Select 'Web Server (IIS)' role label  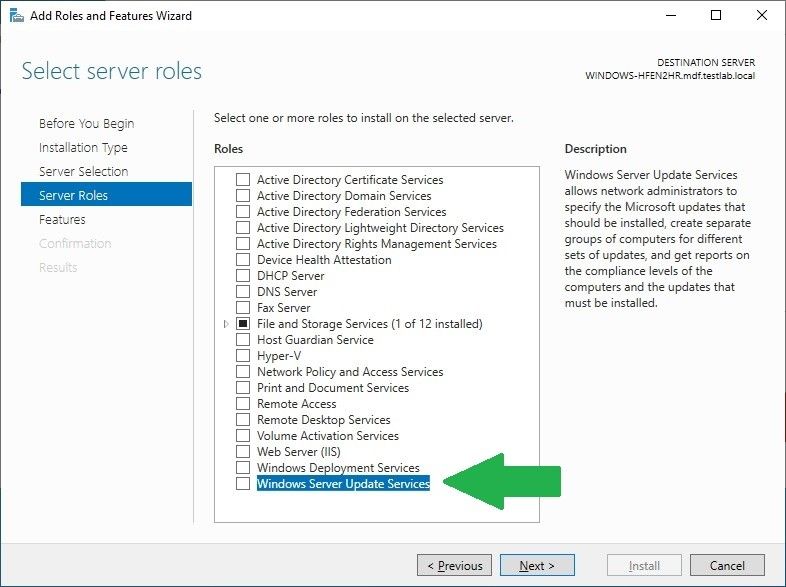pyautogui.click(x=299, y=452)
